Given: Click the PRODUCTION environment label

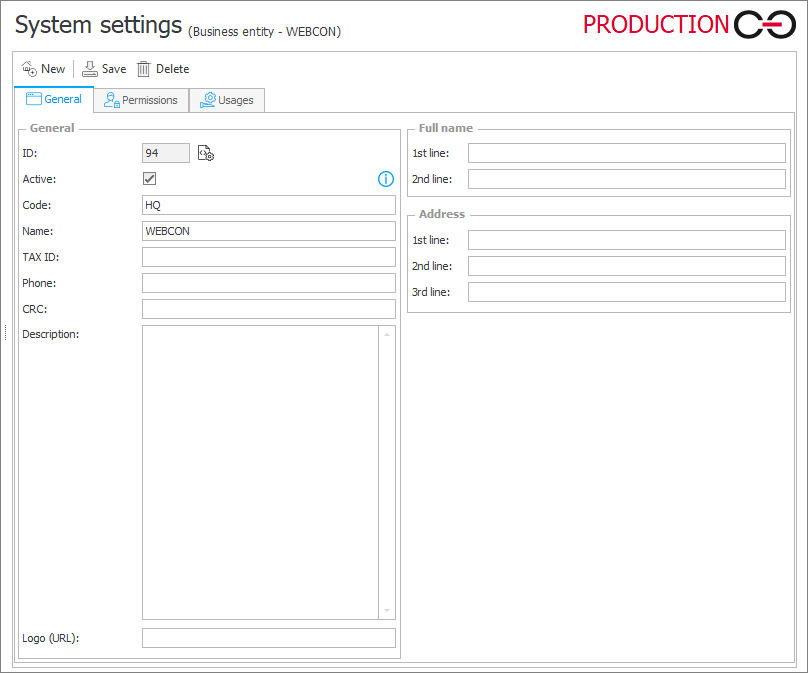Looking at the screenshot, I should point(656,24).
